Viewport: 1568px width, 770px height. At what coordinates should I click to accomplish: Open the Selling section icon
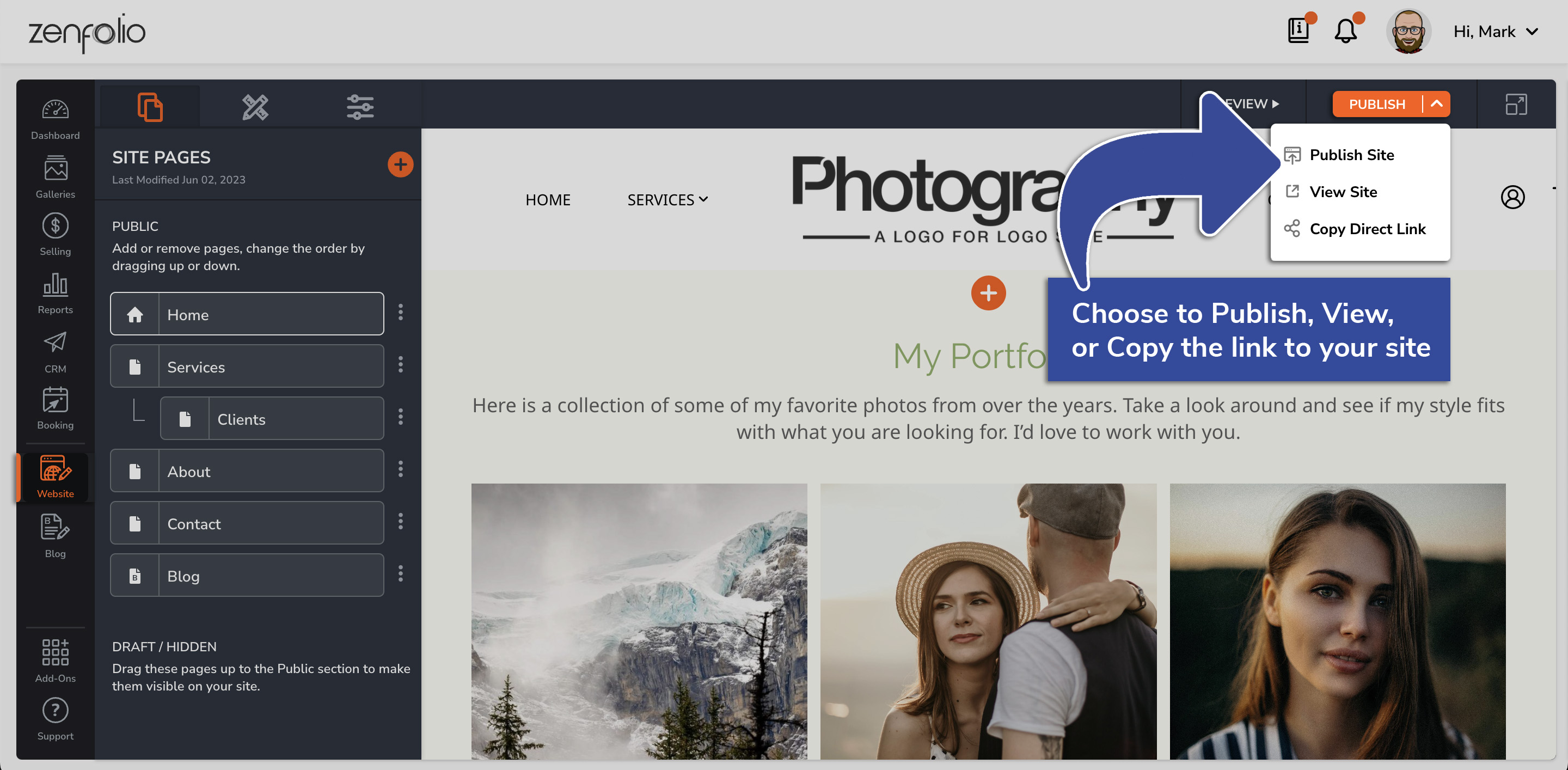pyautogui.click(x=55, y=234)
